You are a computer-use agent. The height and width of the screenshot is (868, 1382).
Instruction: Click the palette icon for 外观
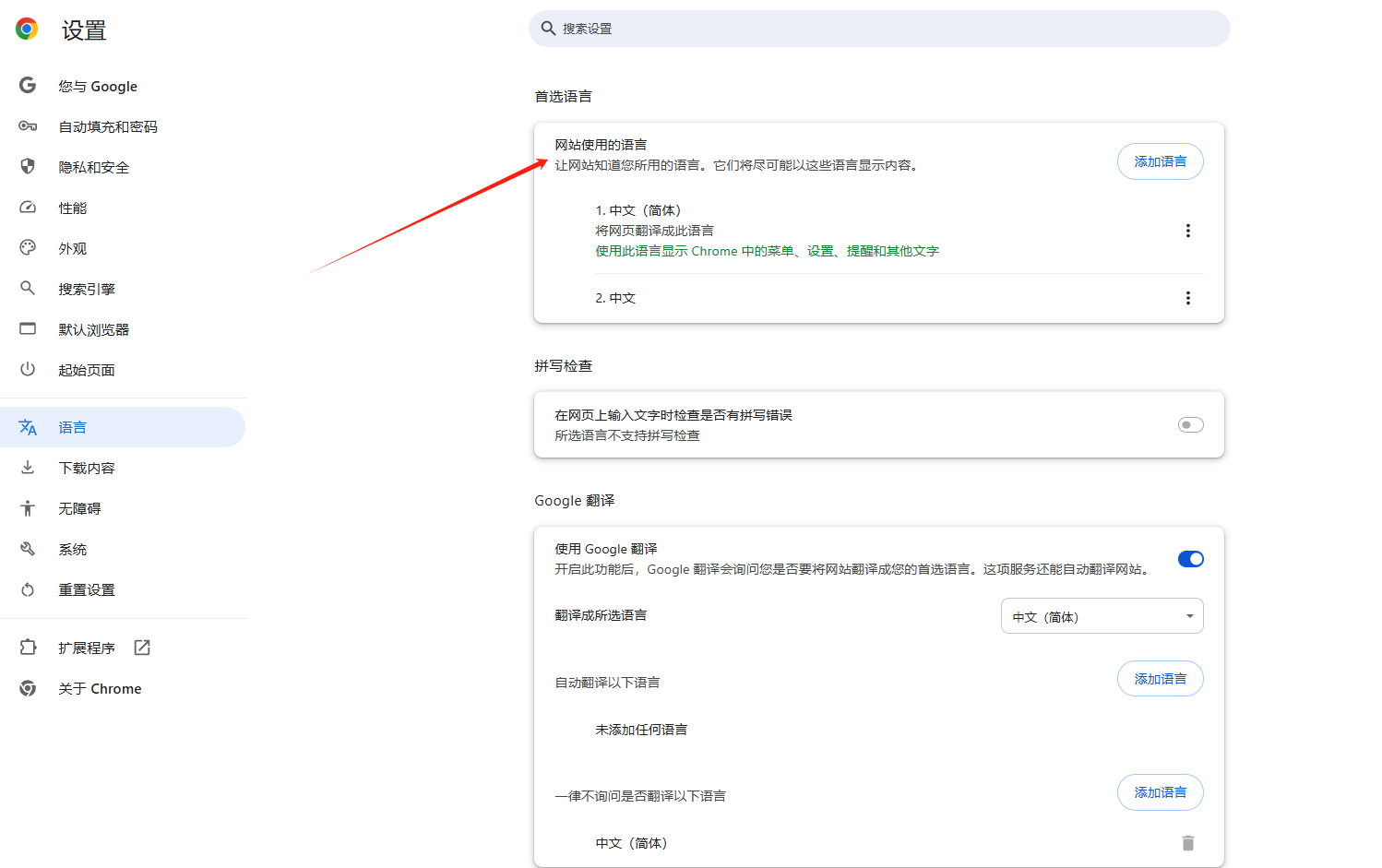(x=28, y=248)
